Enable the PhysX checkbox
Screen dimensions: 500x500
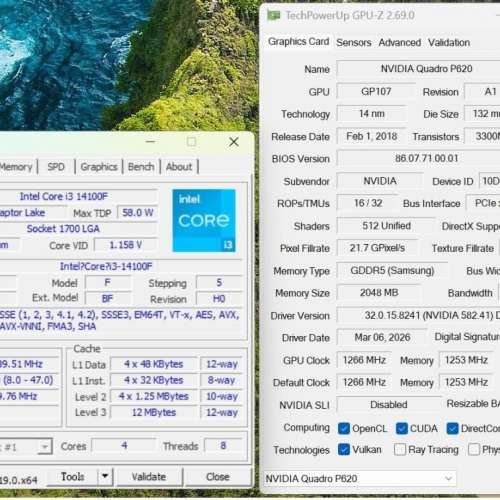(x=474, y=450)
